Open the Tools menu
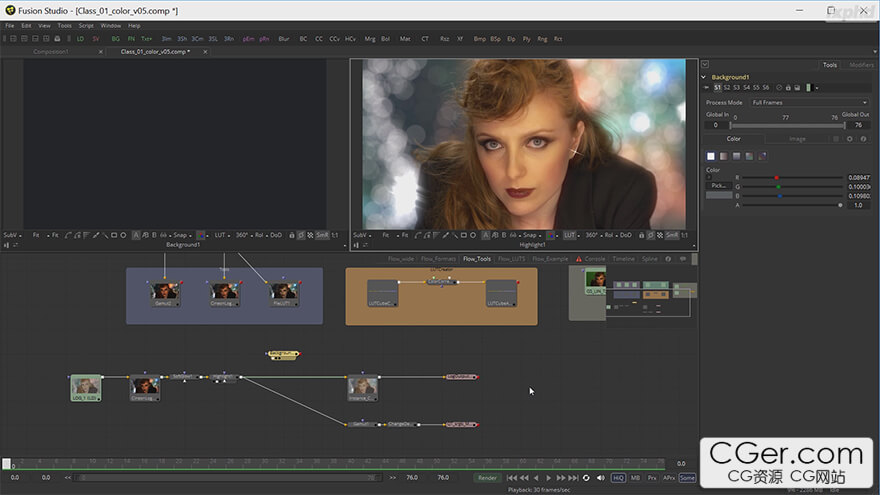Screen dimensions: 880x495 (65, 26)
